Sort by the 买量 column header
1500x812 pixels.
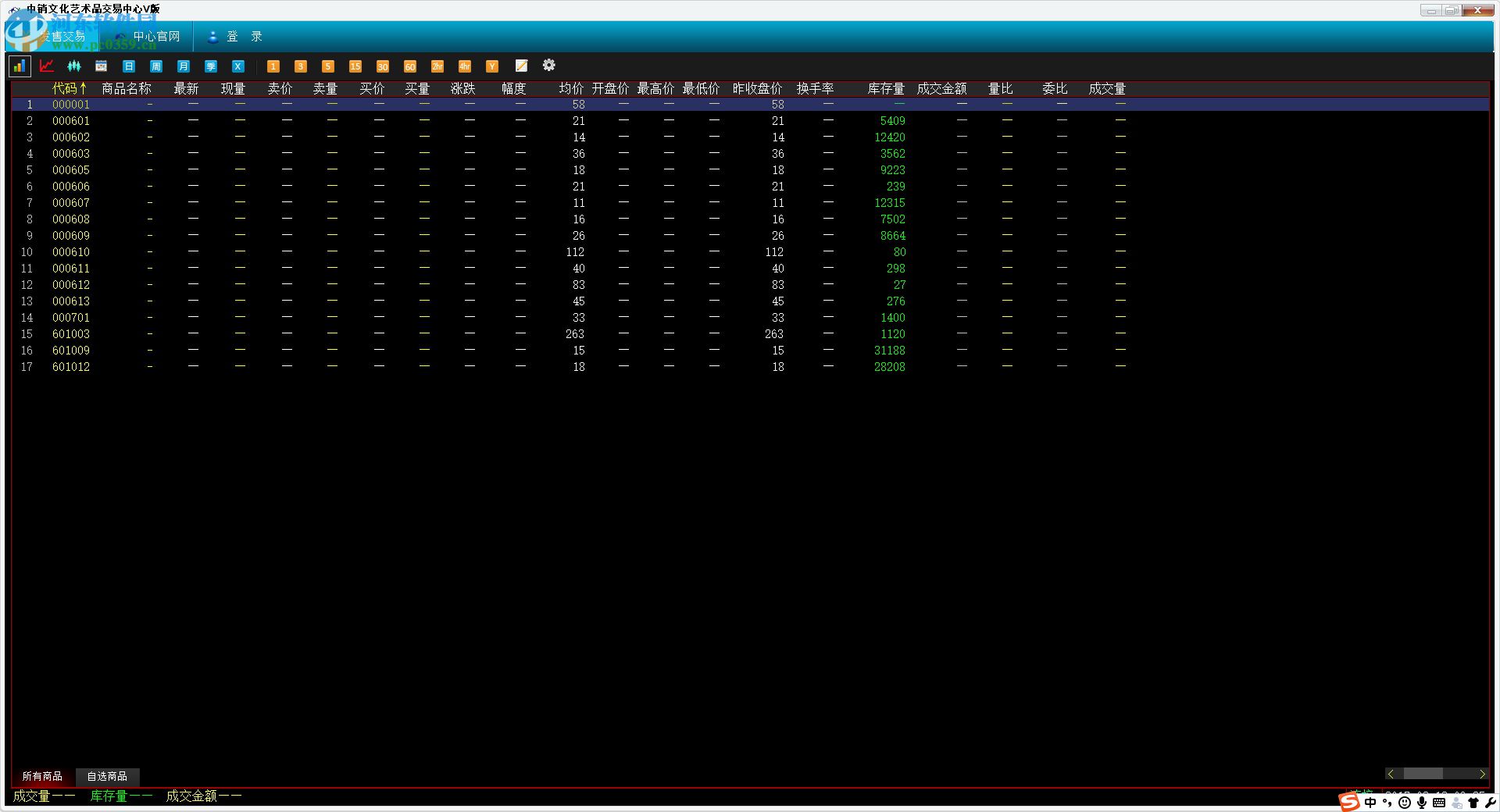click(x=417, y=88)
